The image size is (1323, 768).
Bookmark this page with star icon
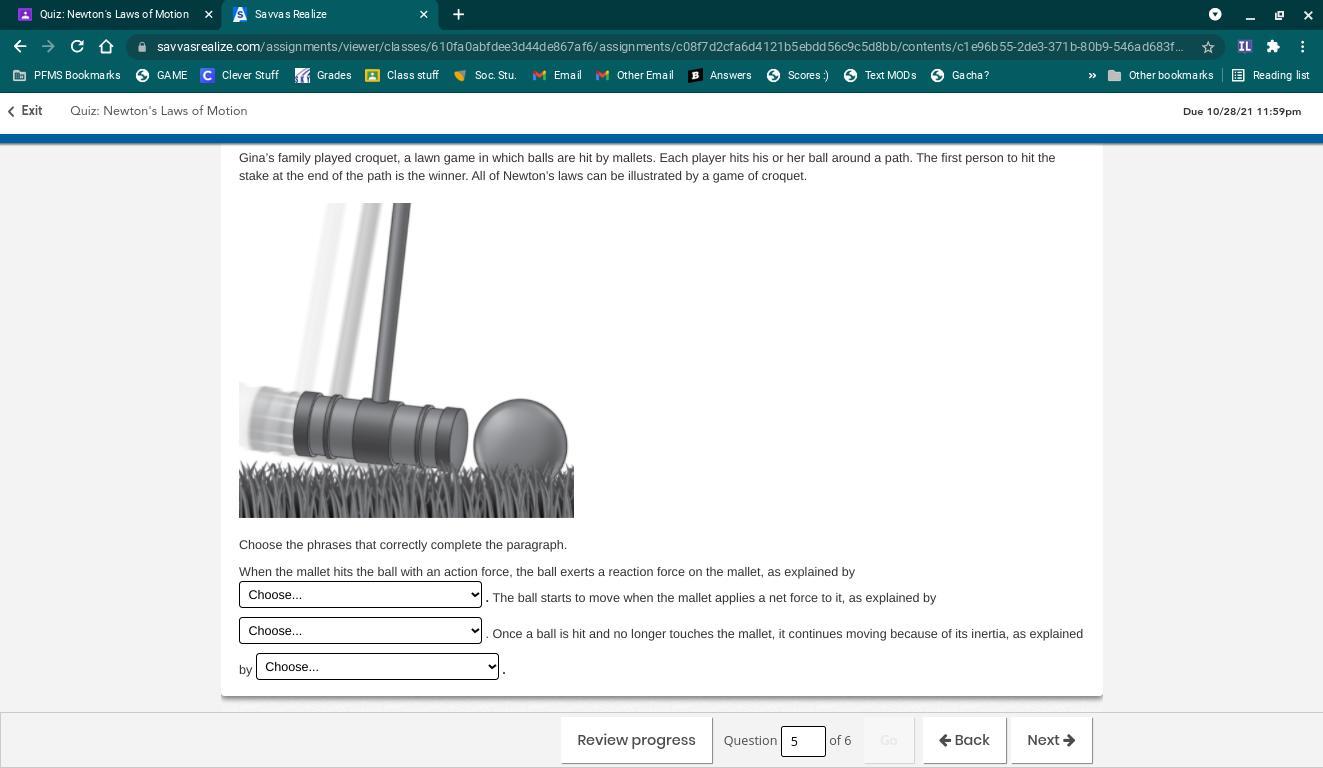[x=1208, y=47]
